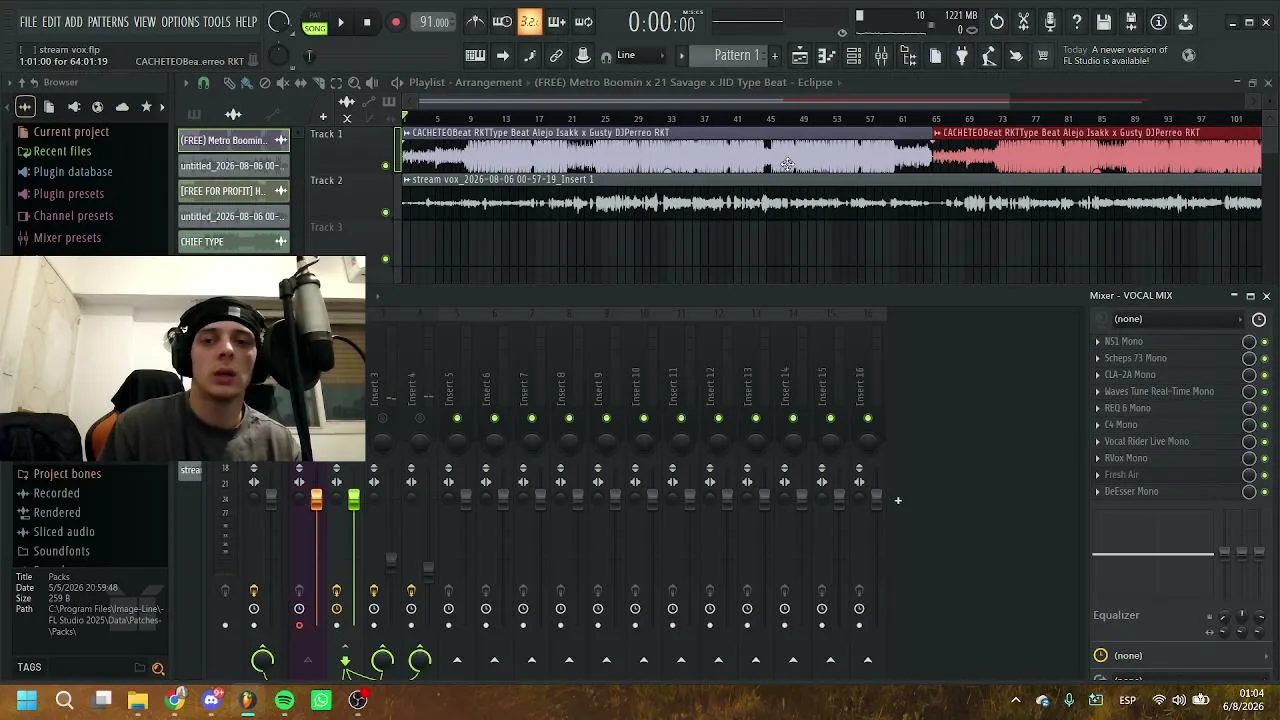Open the TOOLS menu
Screen dimensions: 1280x720
tap(217, 22)
